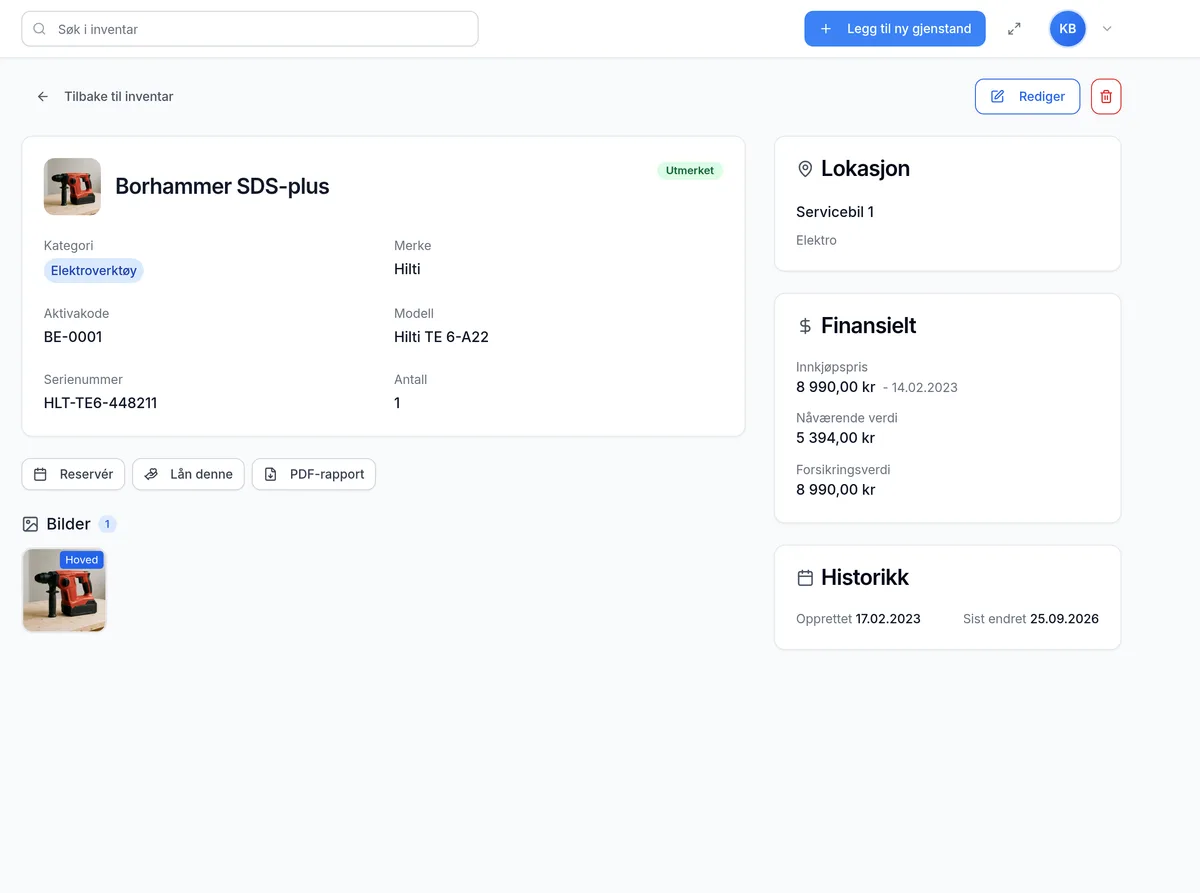Click Sist endret date 25.09.2026
1200x893 pixels.
coord(1064,619)
